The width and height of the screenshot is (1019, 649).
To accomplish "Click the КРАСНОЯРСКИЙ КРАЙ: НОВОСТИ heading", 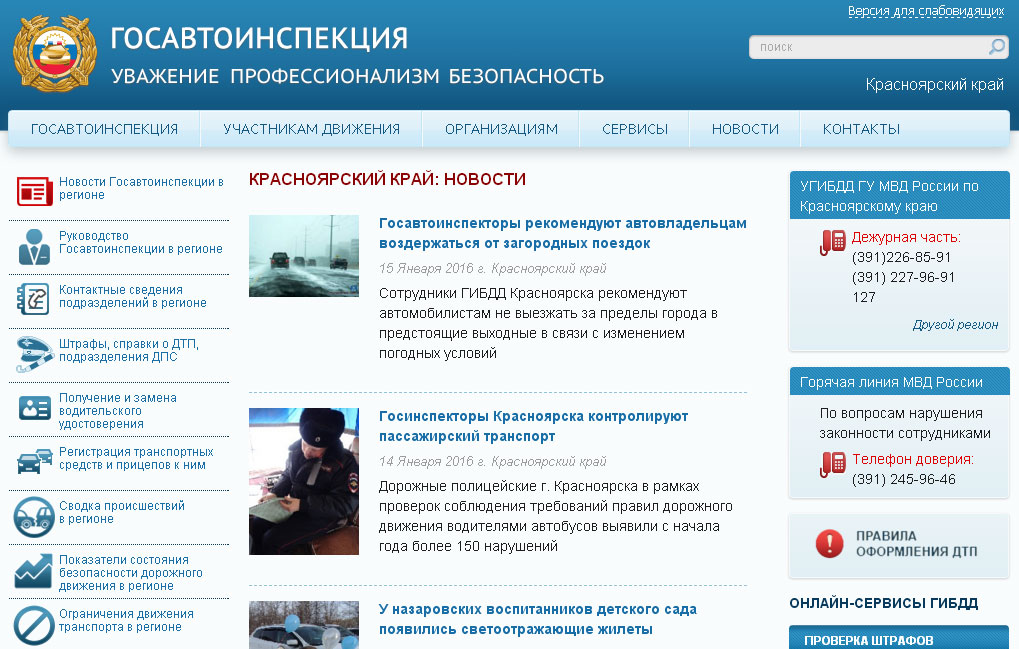I will (387, 179).
